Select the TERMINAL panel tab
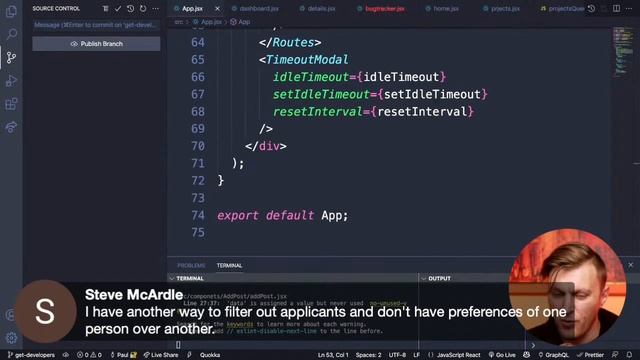 point(229,265)
